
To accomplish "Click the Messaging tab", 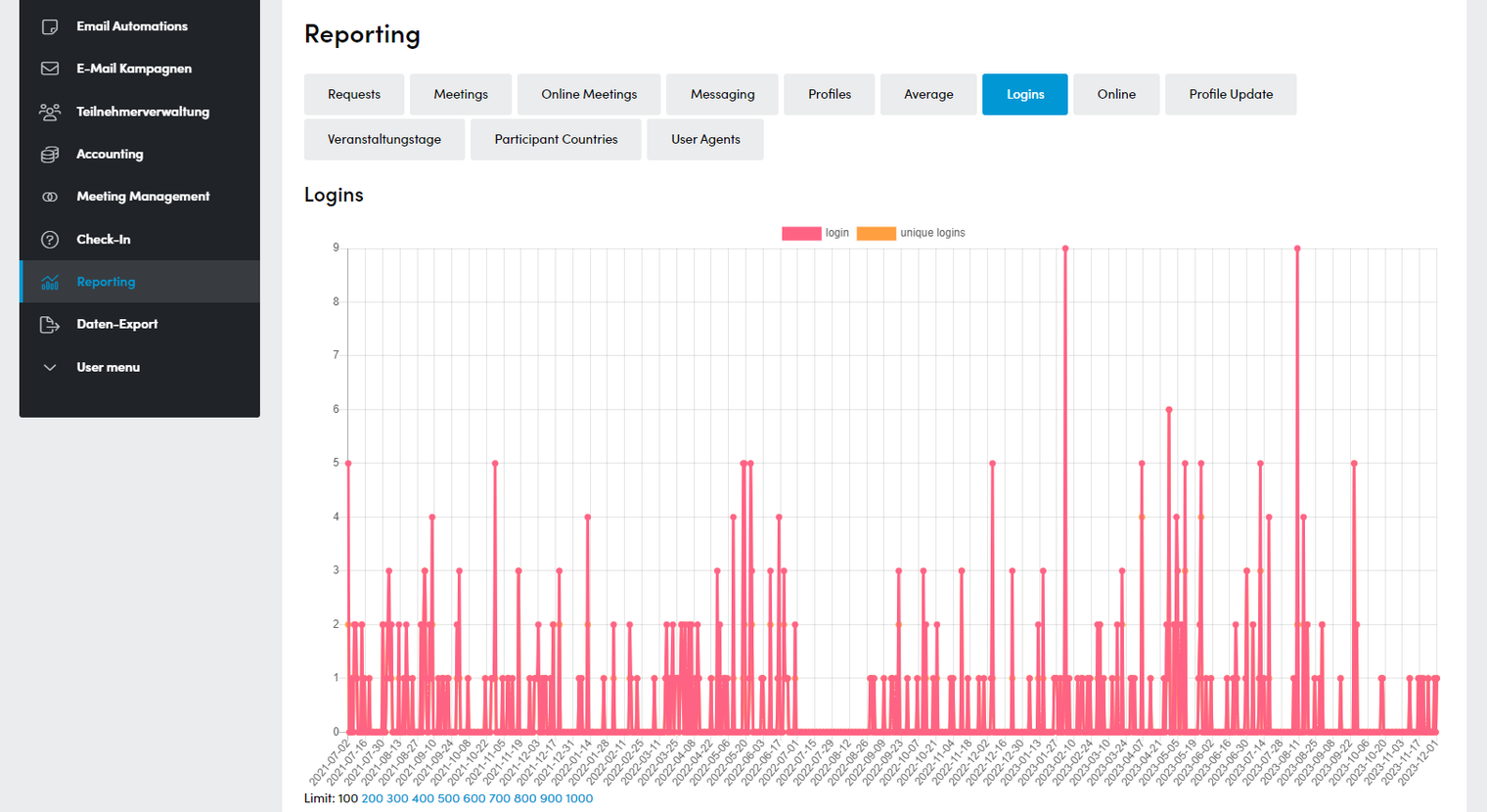I will tap(722, 94).
